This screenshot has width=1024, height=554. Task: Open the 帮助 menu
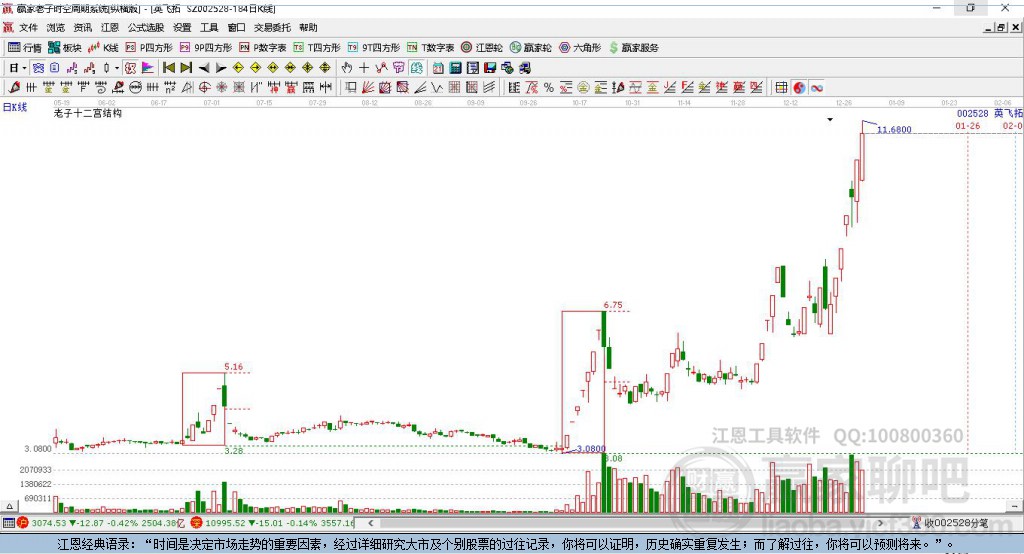coord(308,27)
